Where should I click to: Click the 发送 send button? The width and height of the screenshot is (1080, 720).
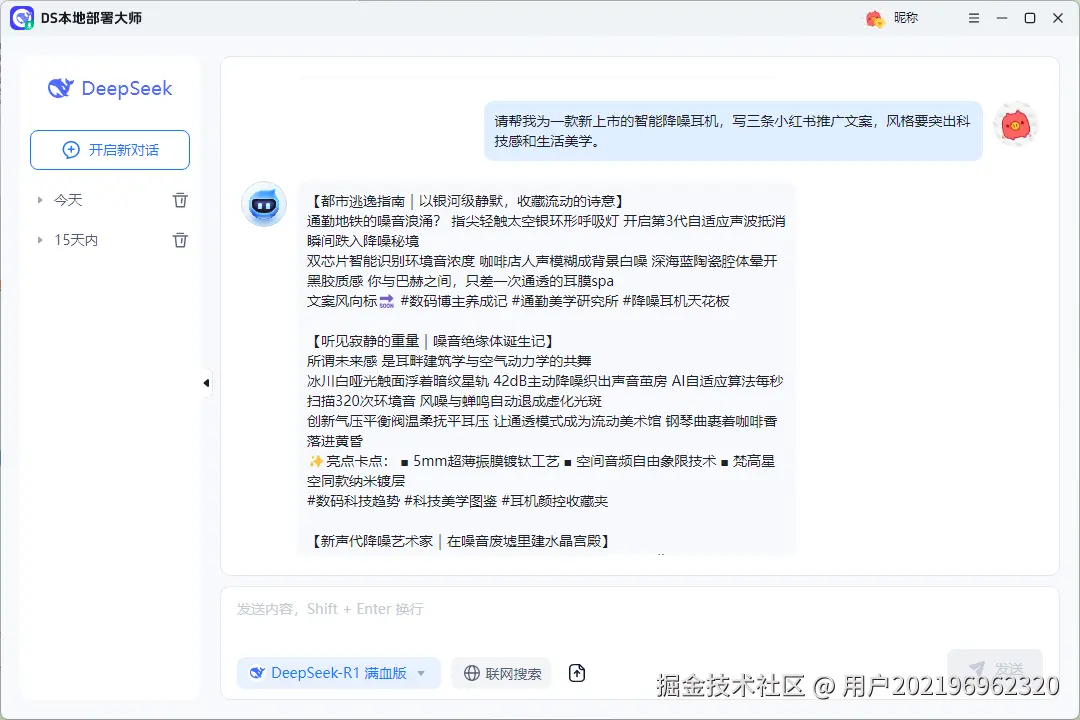coord(995,667)
